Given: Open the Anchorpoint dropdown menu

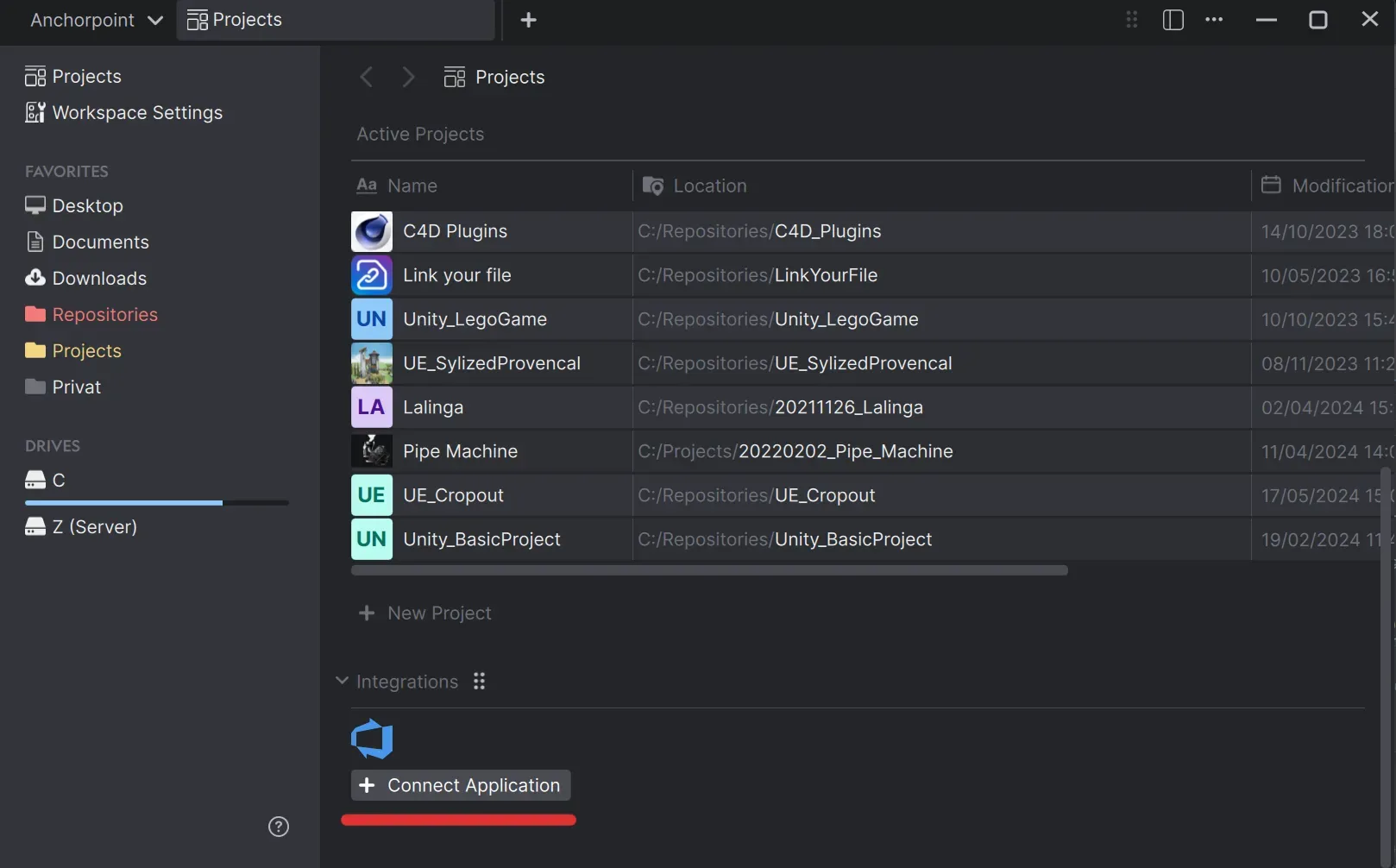Looking at the screenshot, I should 95,20.
